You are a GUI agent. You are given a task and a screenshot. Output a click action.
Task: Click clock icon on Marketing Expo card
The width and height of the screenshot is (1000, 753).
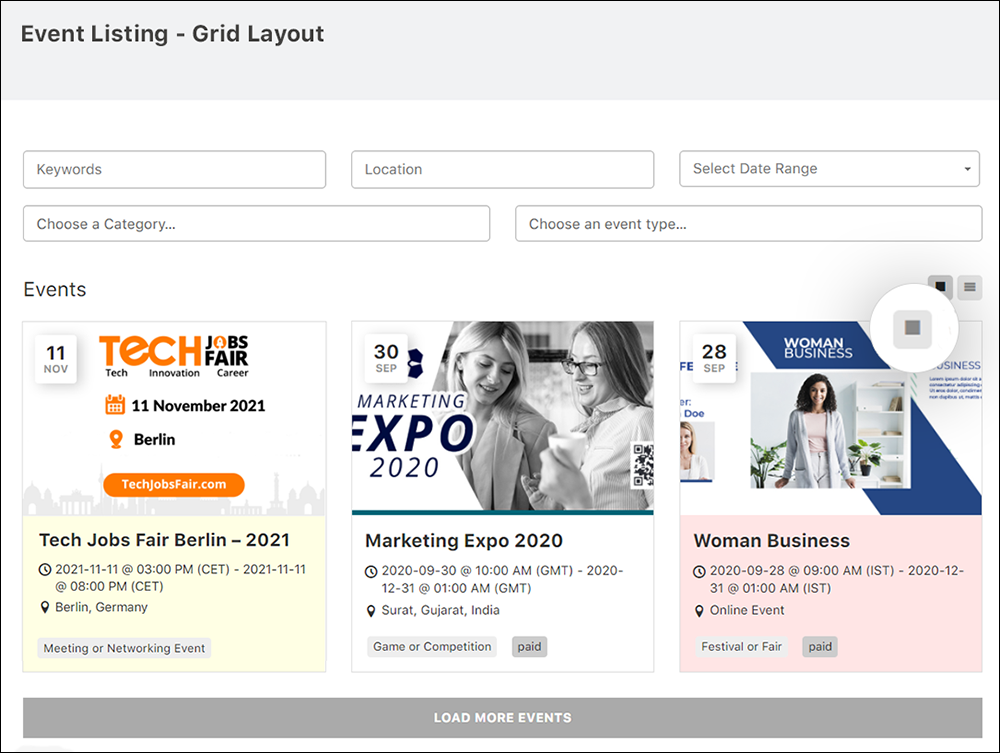click(371, 572)
